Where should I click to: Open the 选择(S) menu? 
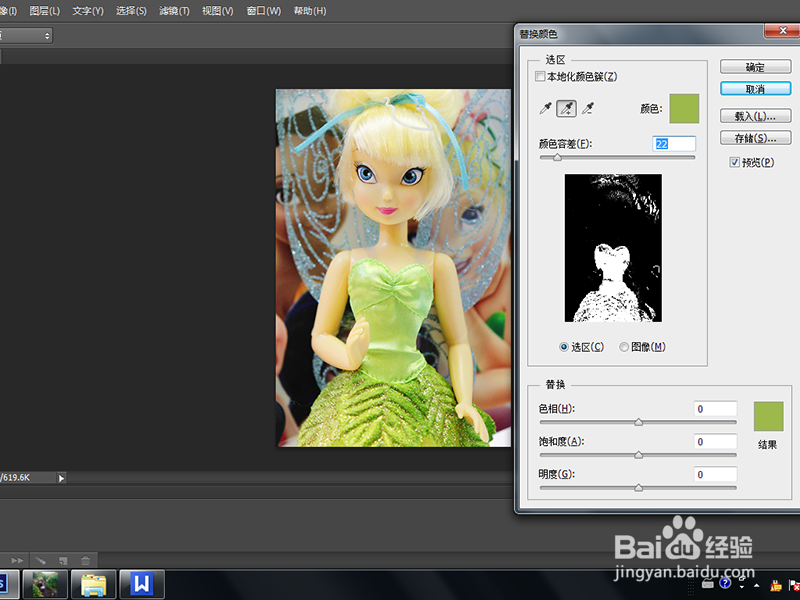click(x=131, y=11)
